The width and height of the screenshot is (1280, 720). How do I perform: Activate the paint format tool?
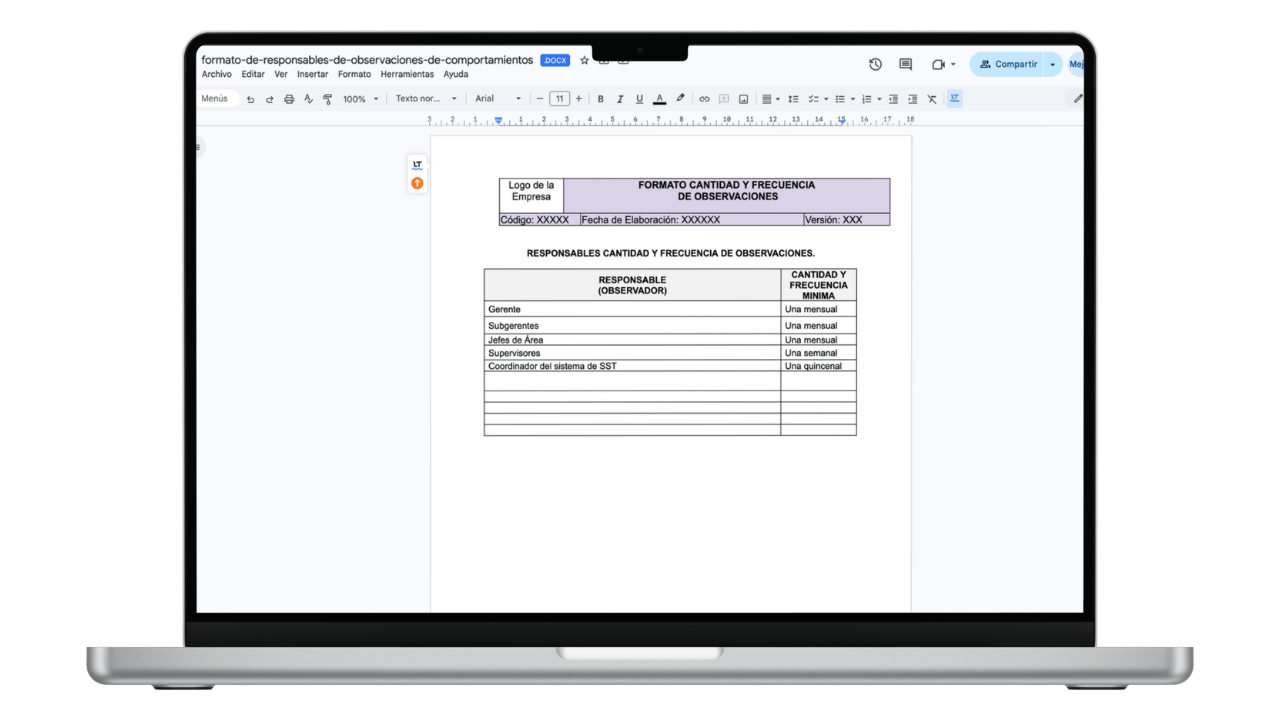(x=327, y=99)
